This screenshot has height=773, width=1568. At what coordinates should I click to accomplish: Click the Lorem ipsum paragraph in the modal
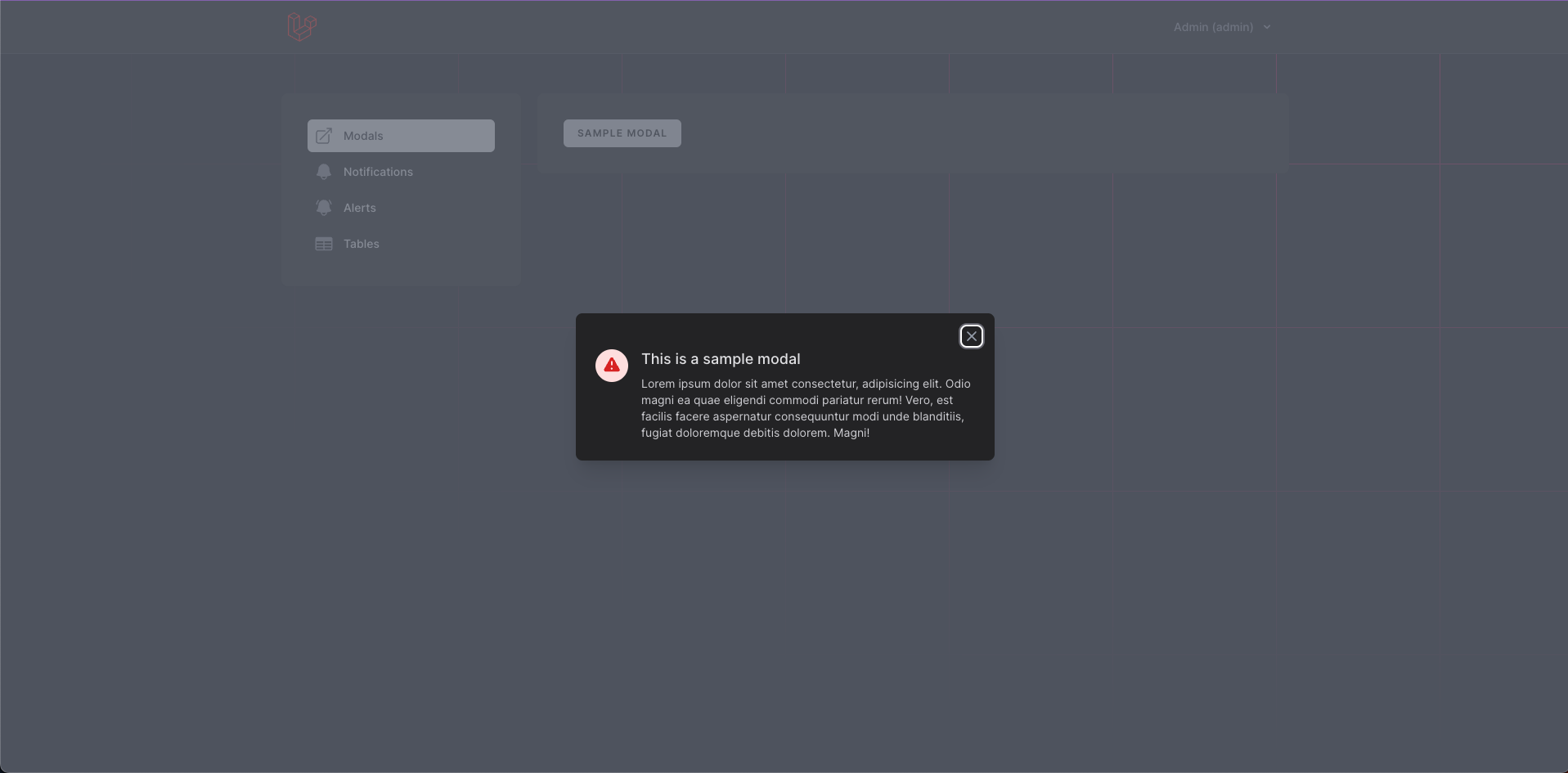806,408
